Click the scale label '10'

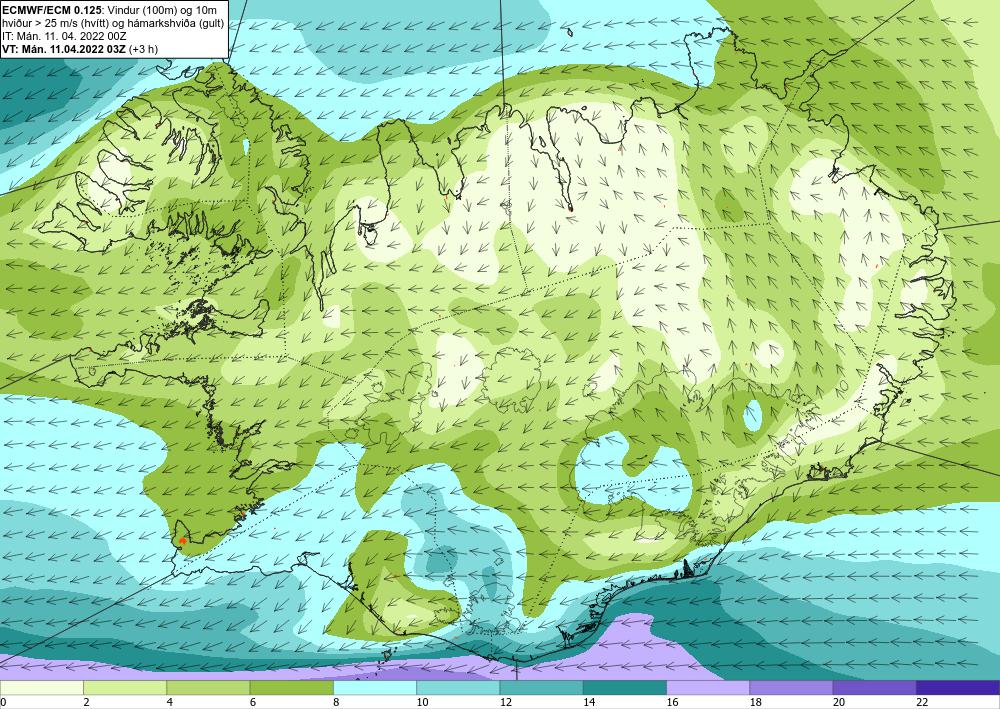(x=422, y=702)
